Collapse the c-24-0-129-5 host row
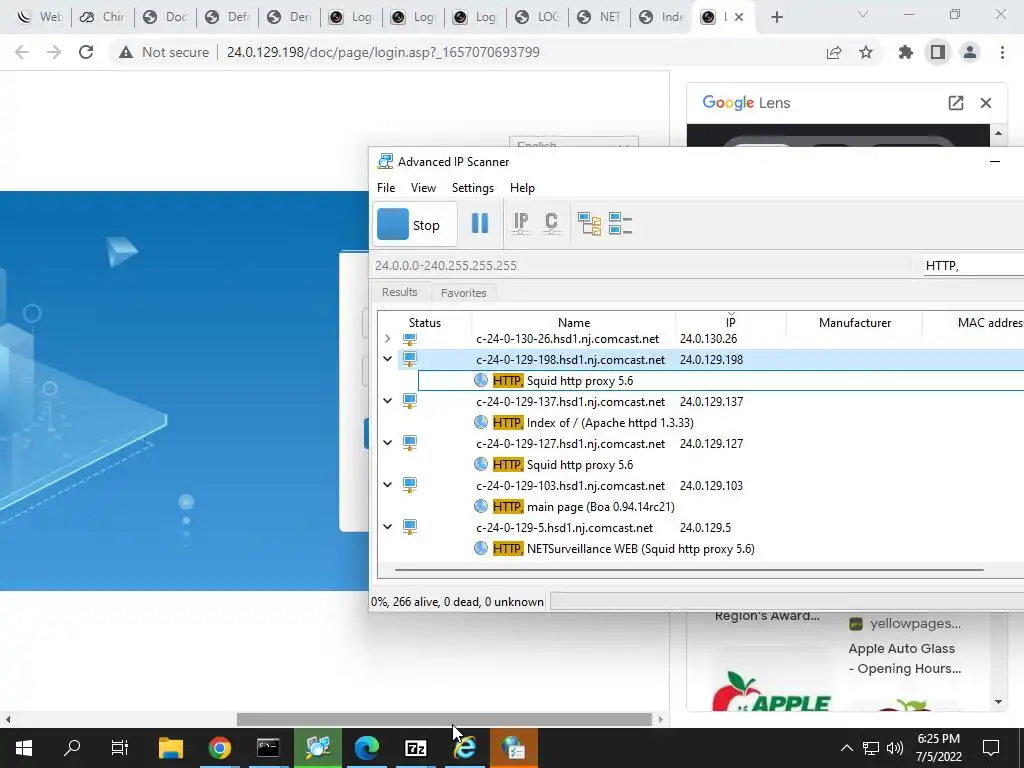Viewport: 1024px width, 768px height. (387, 526)
